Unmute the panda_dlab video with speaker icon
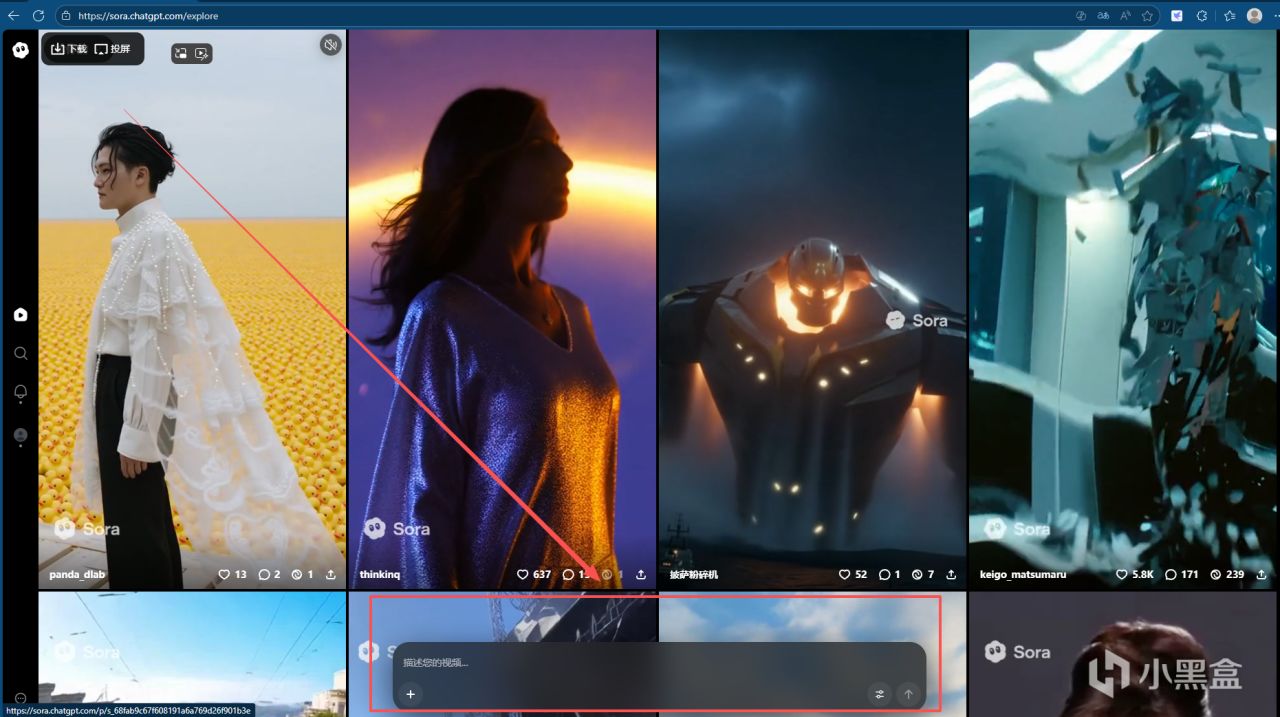The image size is (1280, 717). 330,45
